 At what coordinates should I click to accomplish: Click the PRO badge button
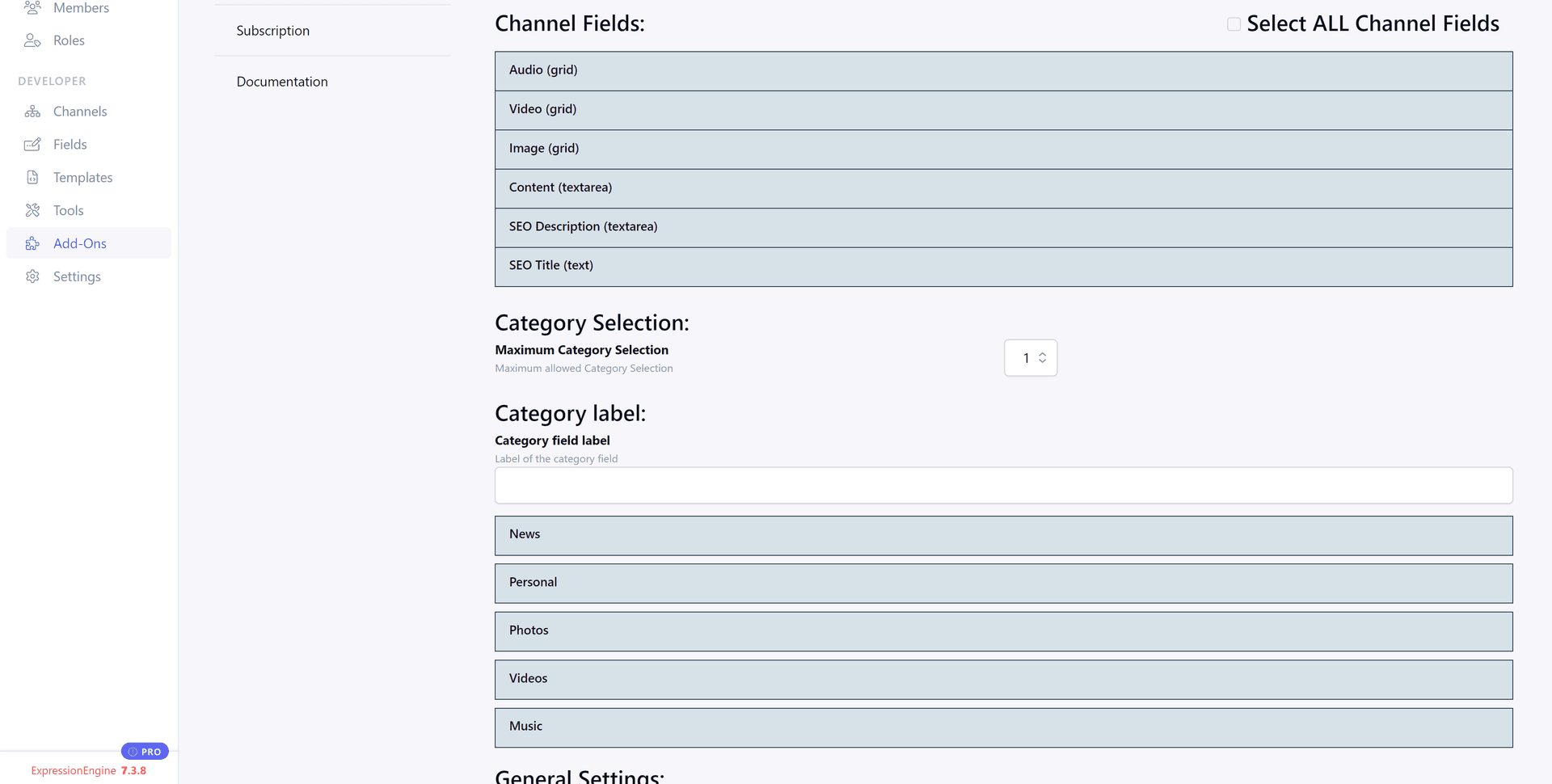tap(145, 752)
